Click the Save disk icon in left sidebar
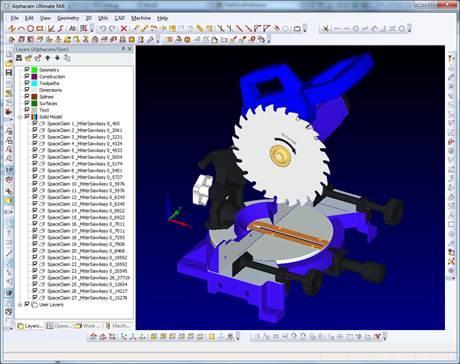Screen dimensions: 460x364 (x=9, y=72)
